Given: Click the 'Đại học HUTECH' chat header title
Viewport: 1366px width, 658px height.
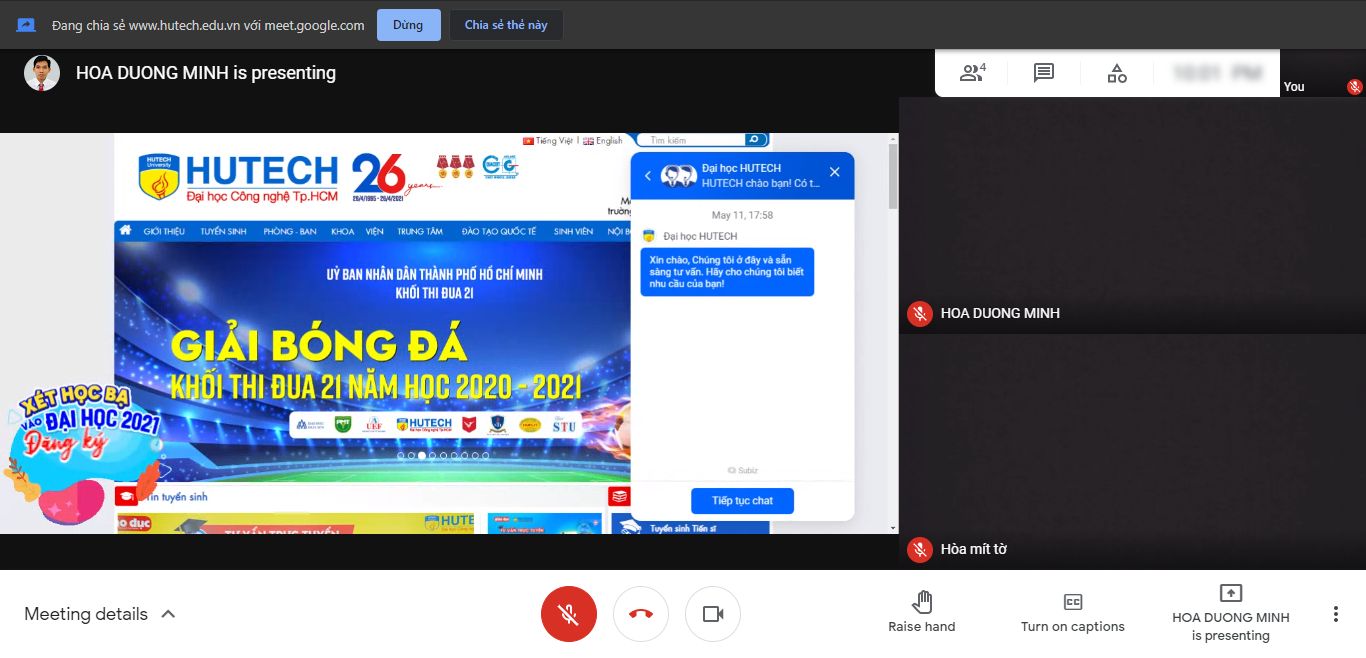Looking at the screenshot, I should (x=741, y=168).
